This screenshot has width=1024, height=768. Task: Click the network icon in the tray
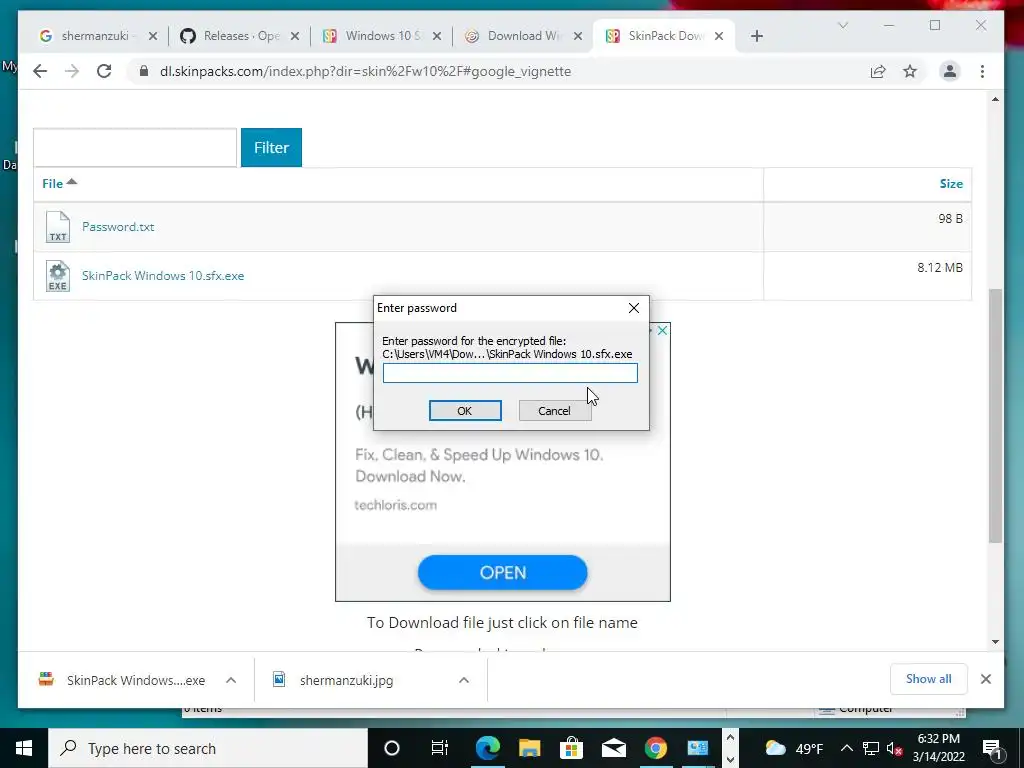click(871, 748)
